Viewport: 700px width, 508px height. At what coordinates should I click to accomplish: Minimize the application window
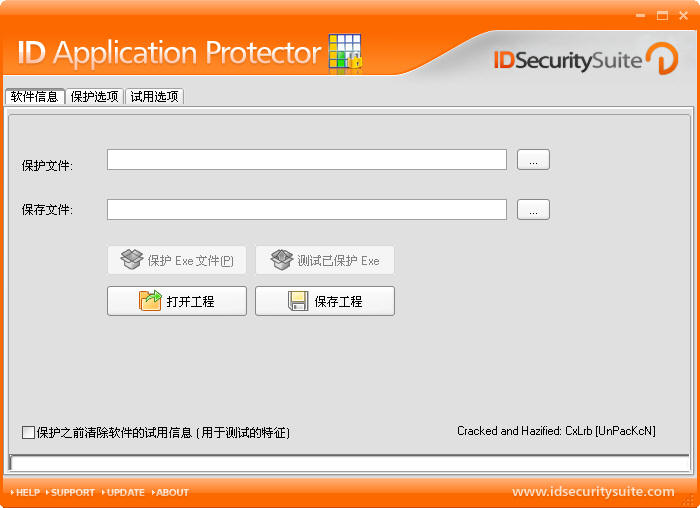[x=641, y=15]
